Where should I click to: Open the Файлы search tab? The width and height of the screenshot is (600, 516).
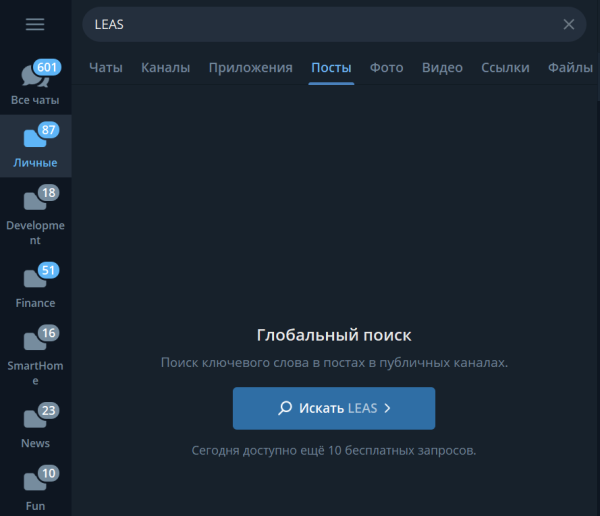(x=570, y=68)
